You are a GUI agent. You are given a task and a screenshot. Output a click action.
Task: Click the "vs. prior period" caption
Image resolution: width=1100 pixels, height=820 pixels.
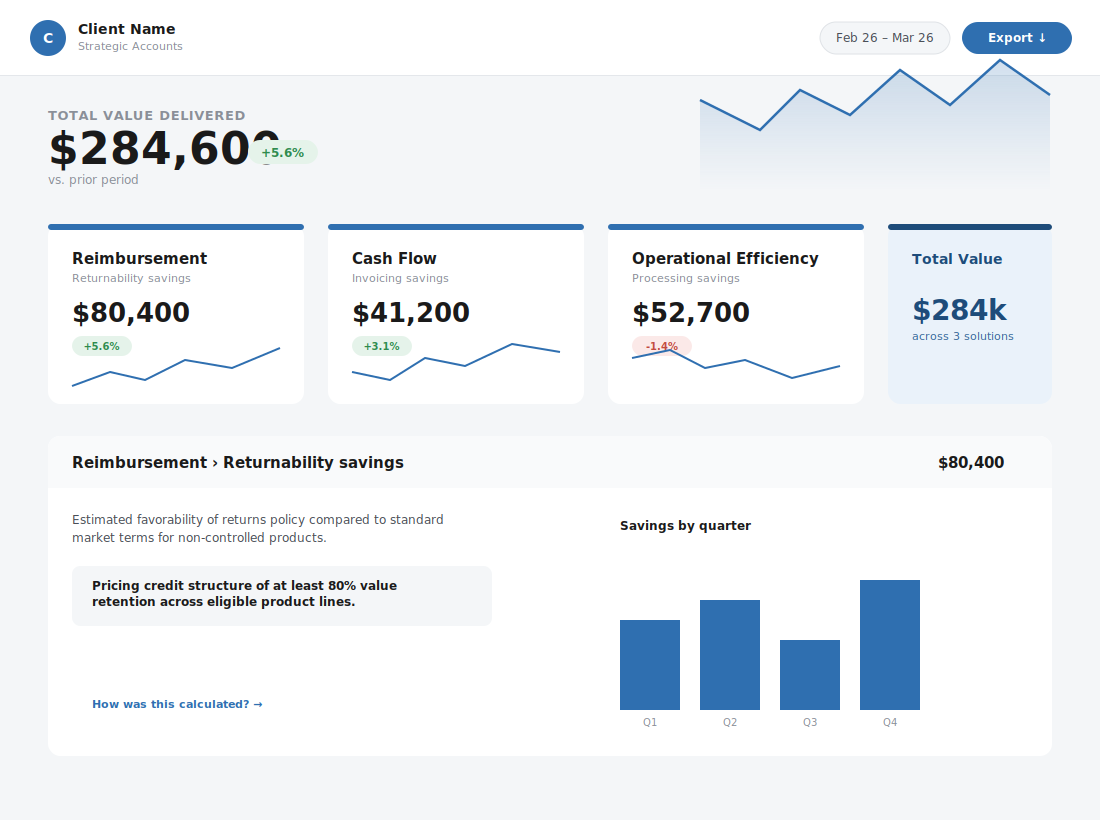[x=93, y=180]
